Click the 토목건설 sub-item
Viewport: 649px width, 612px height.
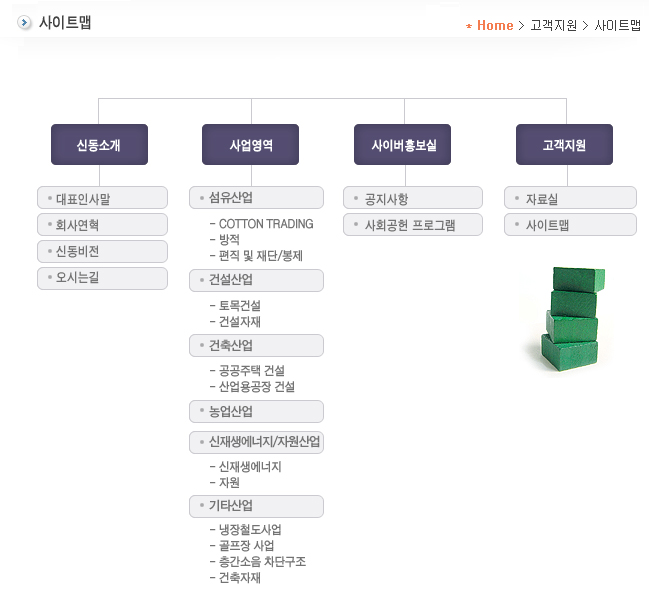240,306
